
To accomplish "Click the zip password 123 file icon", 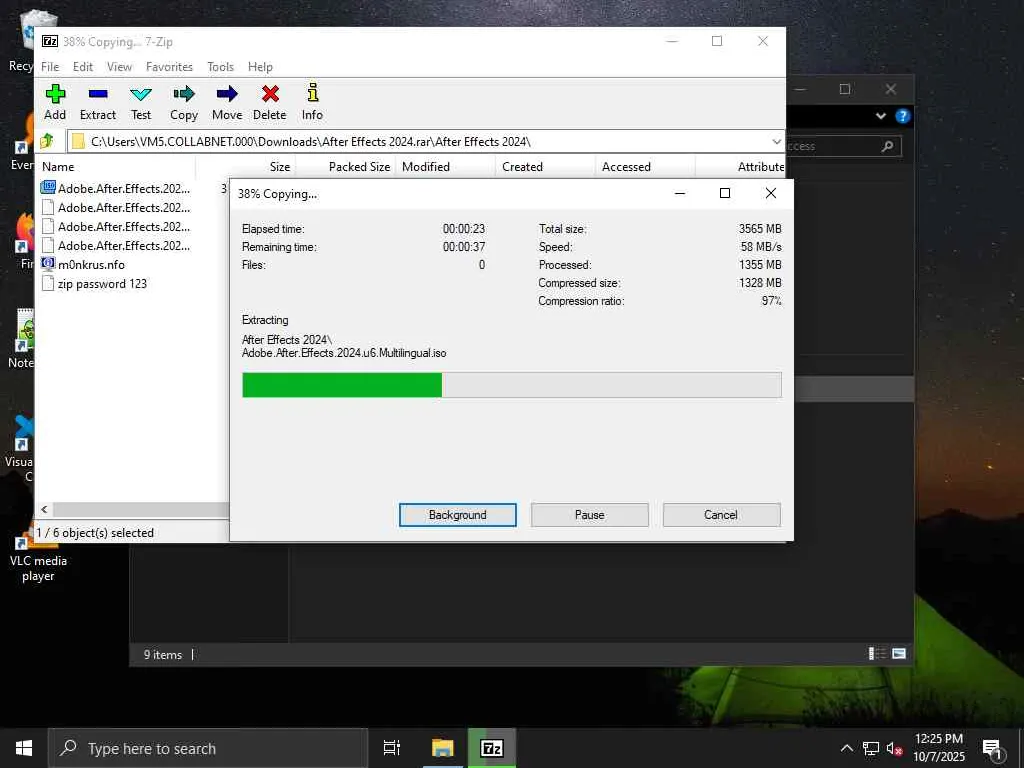I will pos(48,283).
